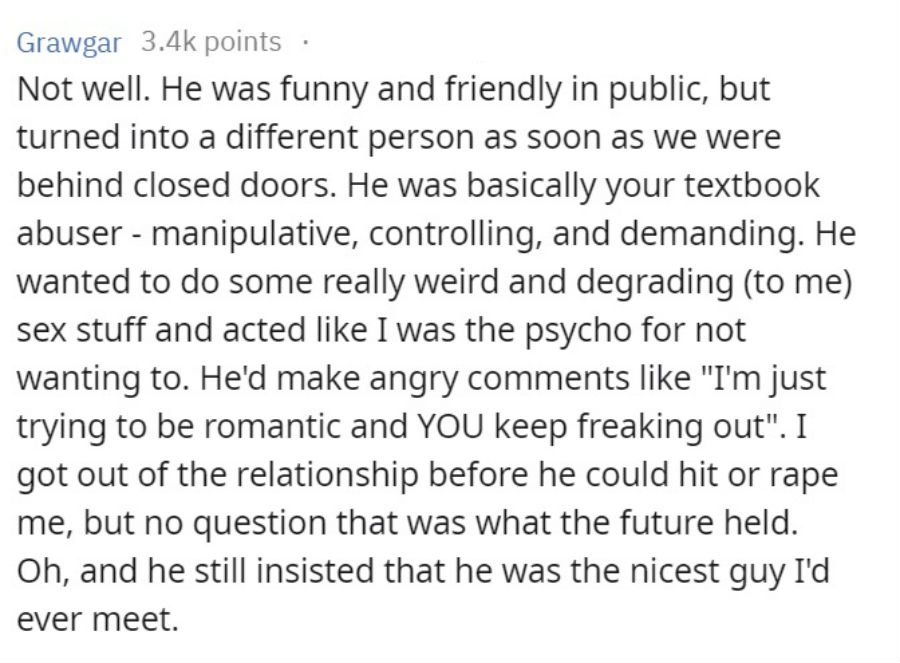Click the line starting "got out of the relationship"
Viewport: 900px width, 663px height.
(428, 476)
